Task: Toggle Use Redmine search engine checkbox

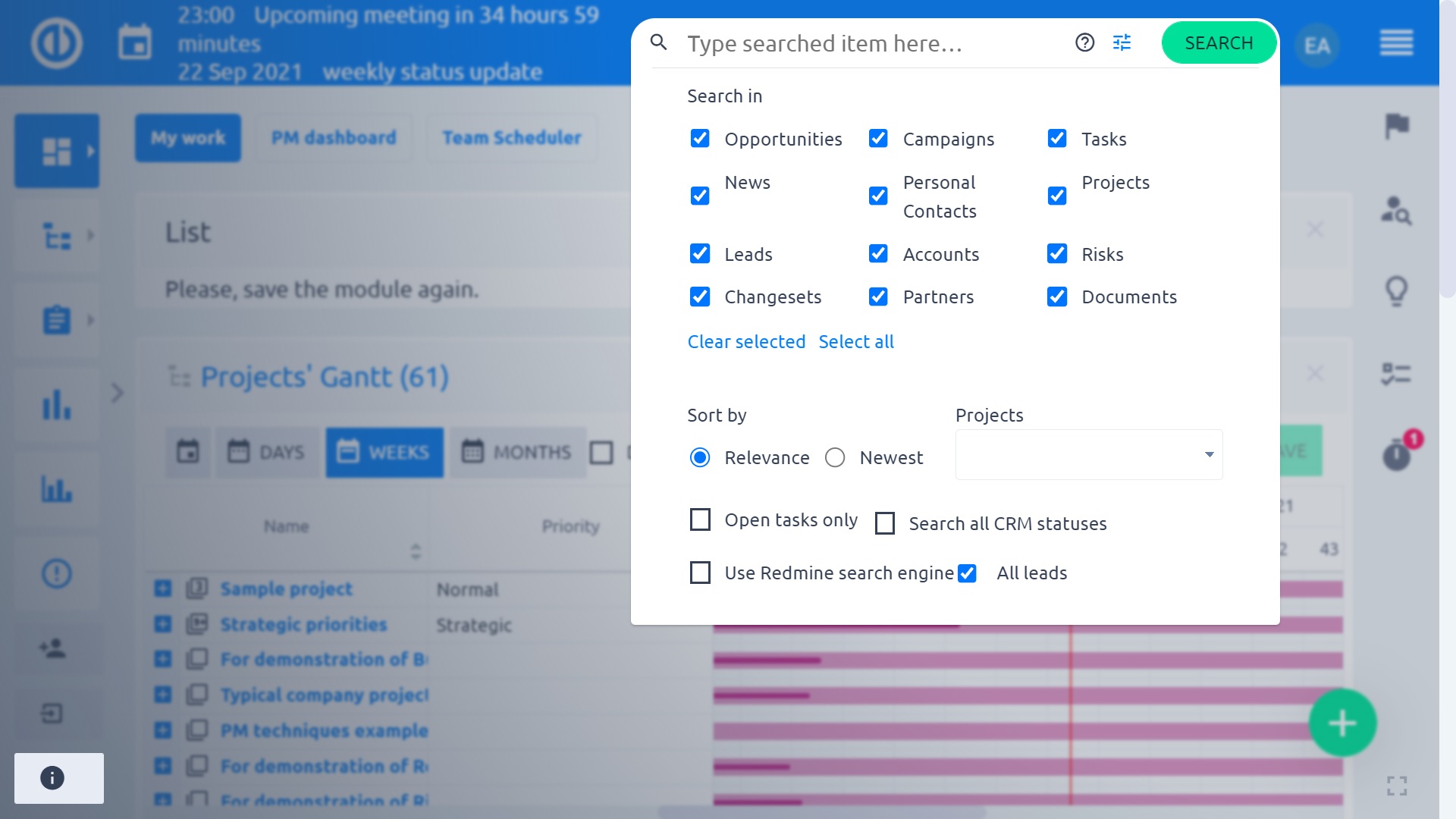Action: click(x=699, y=573)
